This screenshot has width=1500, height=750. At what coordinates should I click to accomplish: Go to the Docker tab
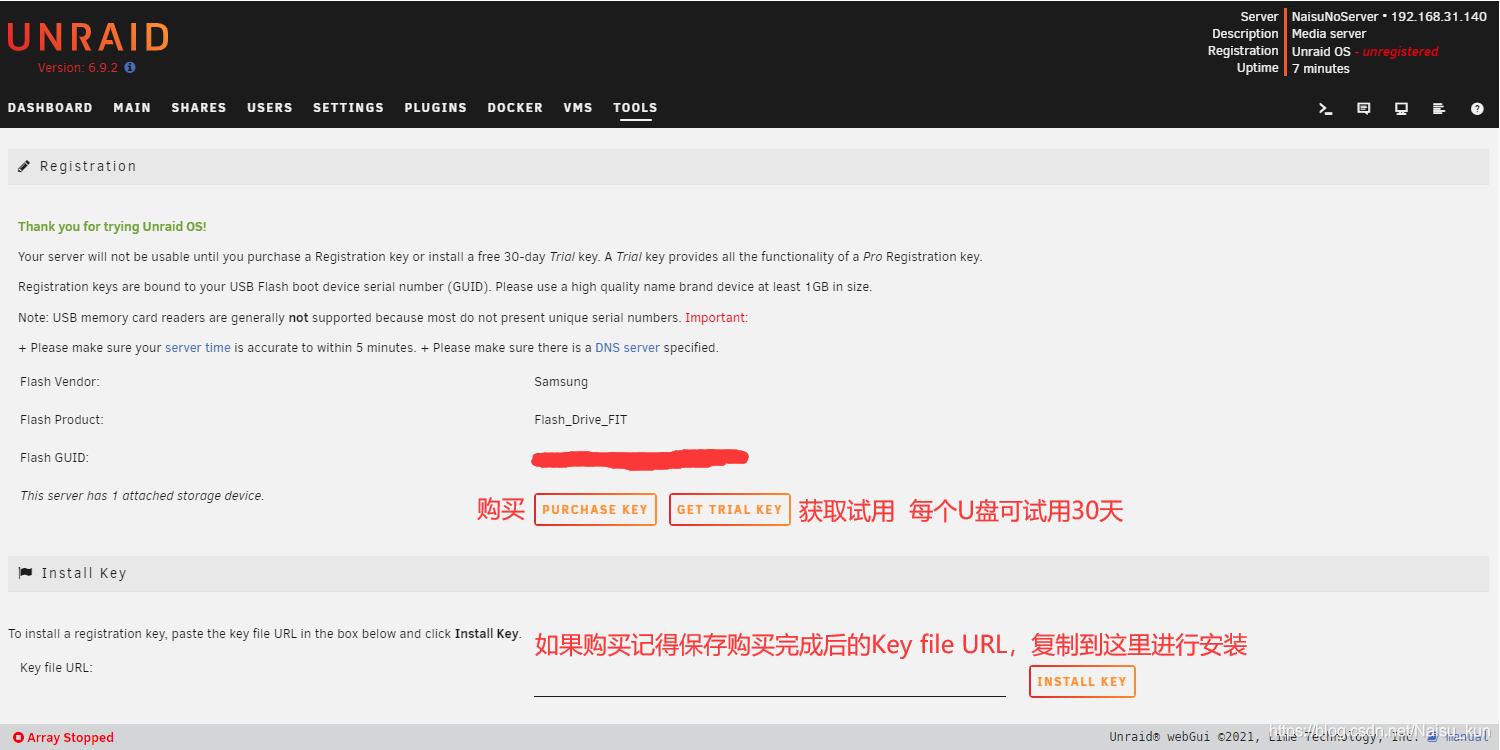(x=515, y=108)
